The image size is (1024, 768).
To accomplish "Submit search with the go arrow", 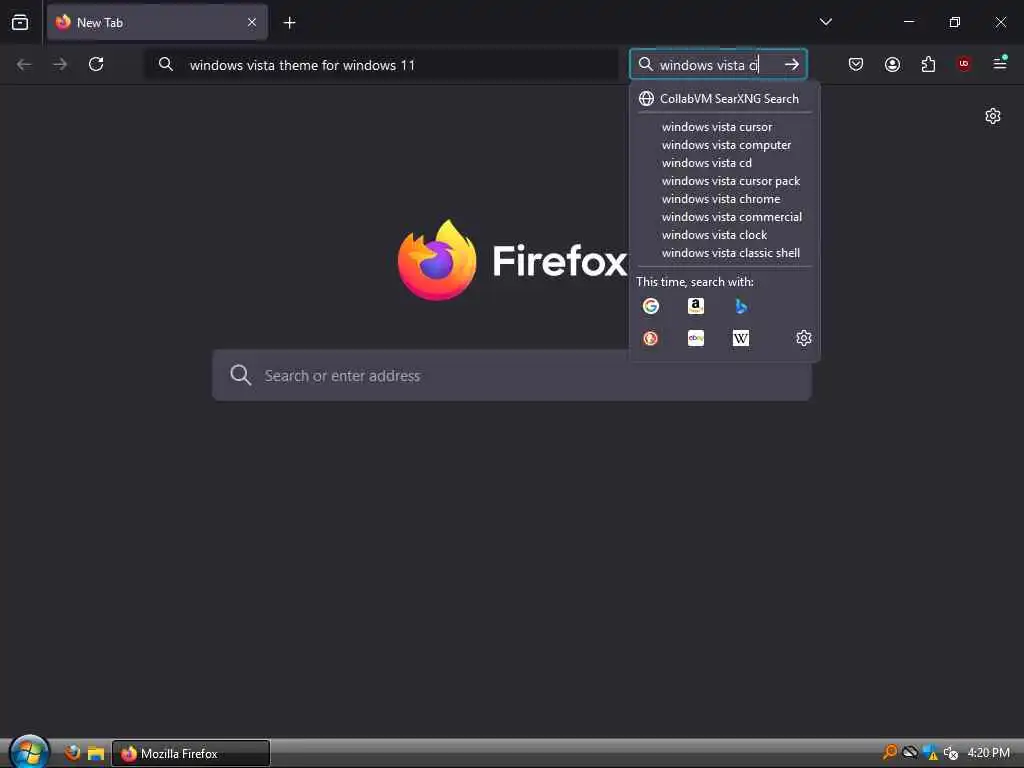I will pos(792,64).
